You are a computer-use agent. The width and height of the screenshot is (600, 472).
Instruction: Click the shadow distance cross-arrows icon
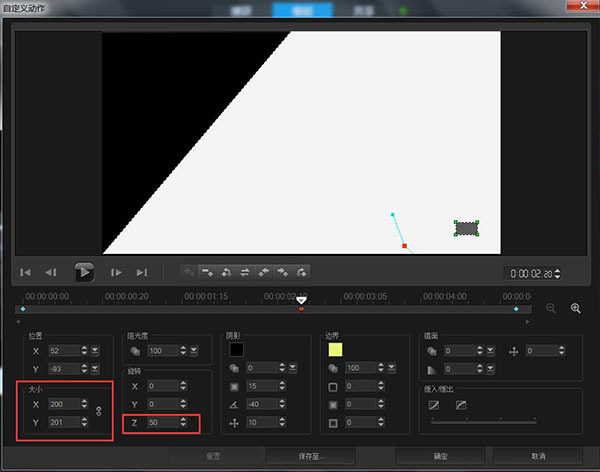(234, 423)
